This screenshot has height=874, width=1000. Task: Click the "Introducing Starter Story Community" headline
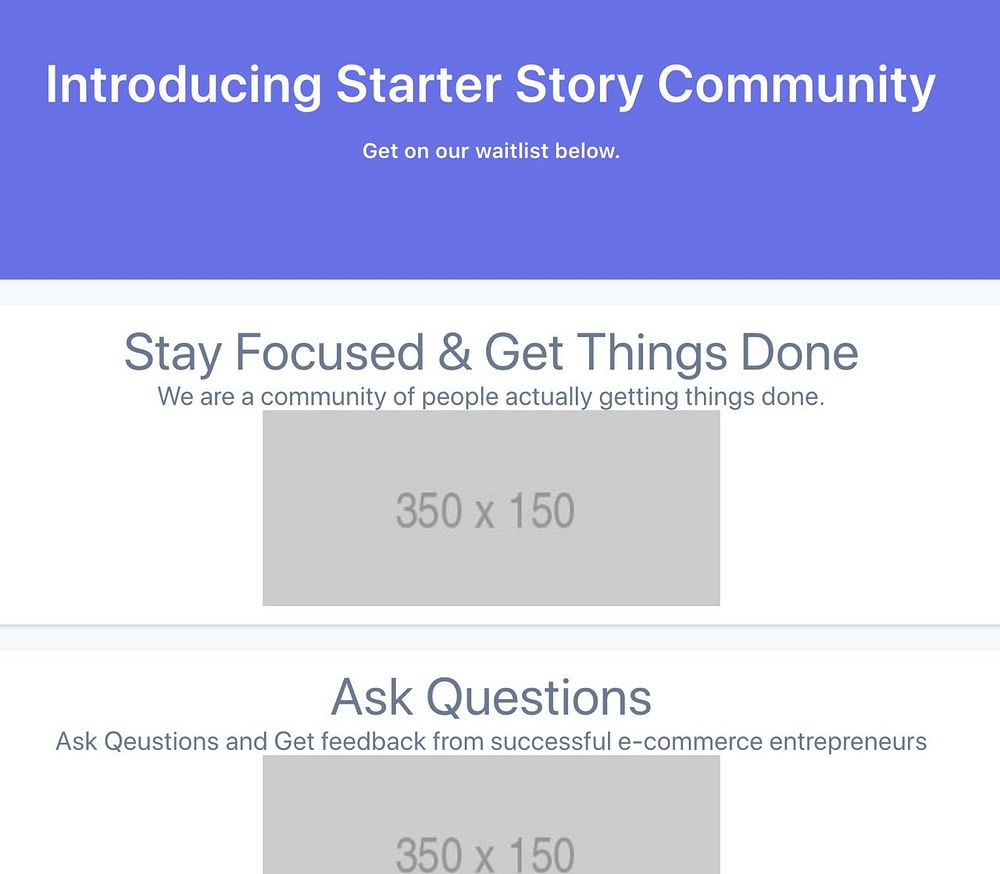pos(490,85)
